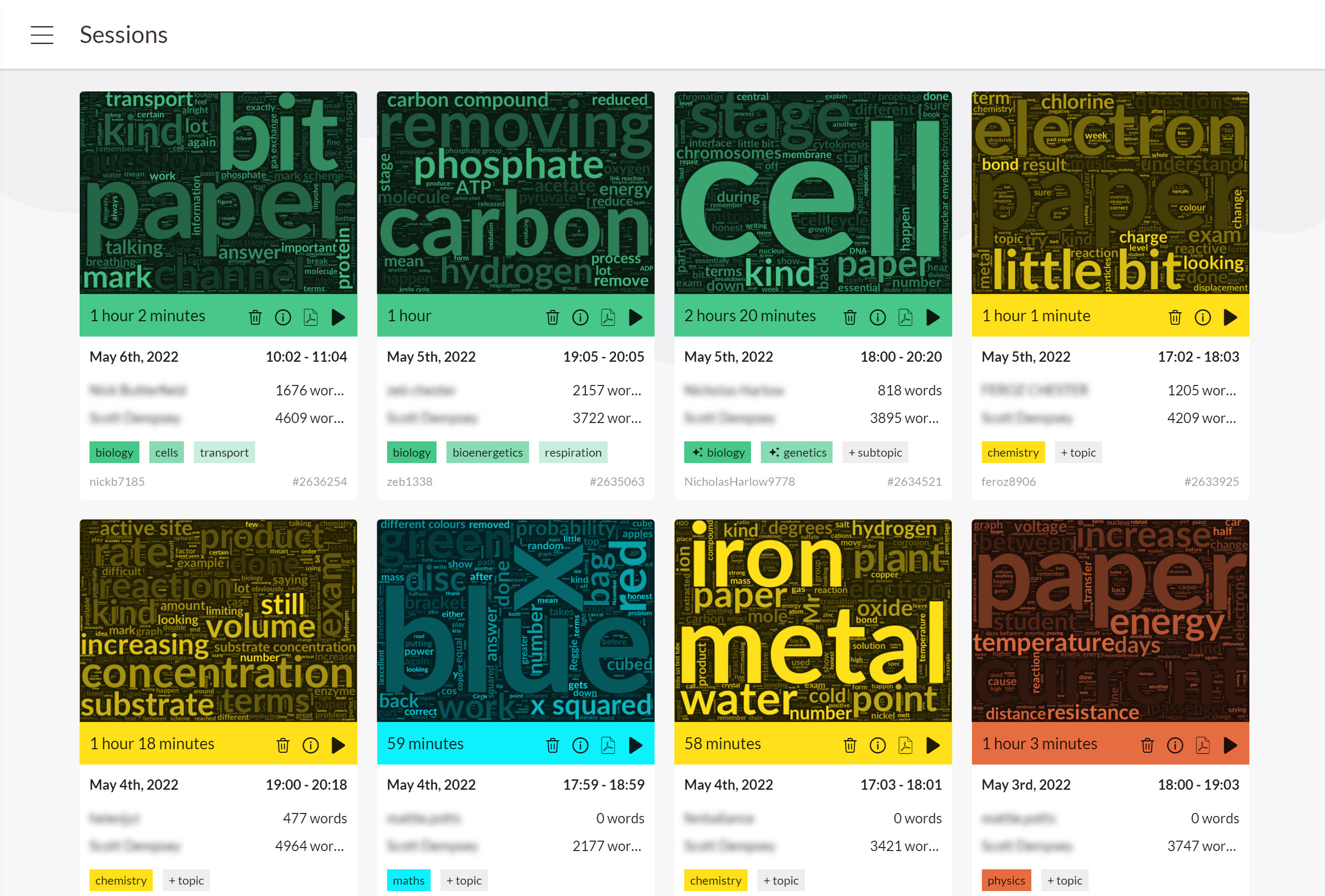The image size is (1325, 896).
Task: Open the blue word cloud thumbnail
Action: point(515,621)
